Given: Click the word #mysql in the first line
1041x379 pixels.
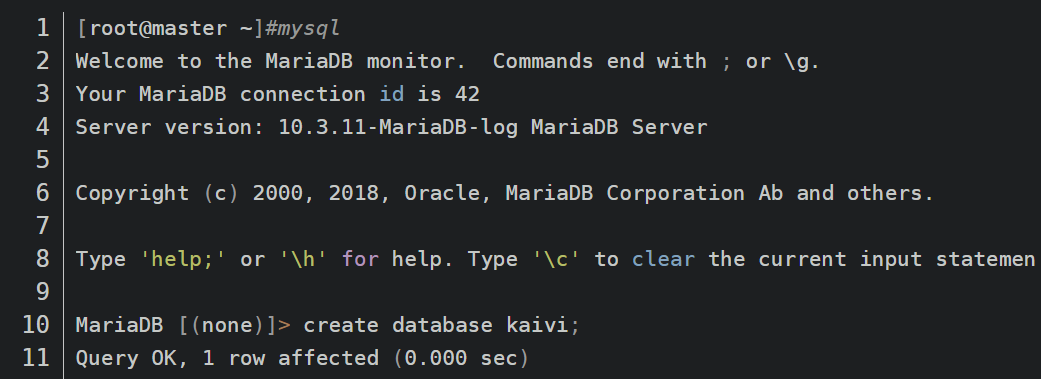Looking at the screenshot, I should coord(302,29).
